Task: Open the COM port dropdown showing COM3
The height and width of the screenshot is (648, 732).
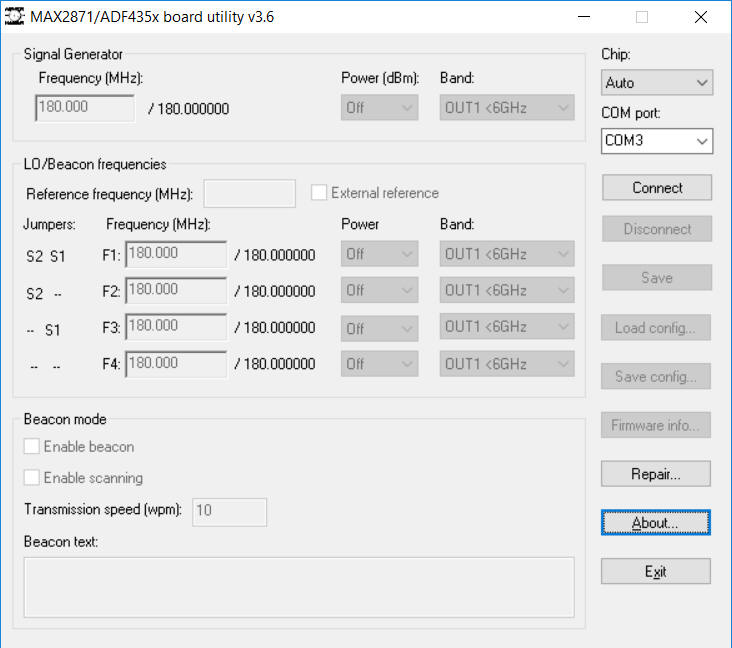Action: click(x=657, y=141)
